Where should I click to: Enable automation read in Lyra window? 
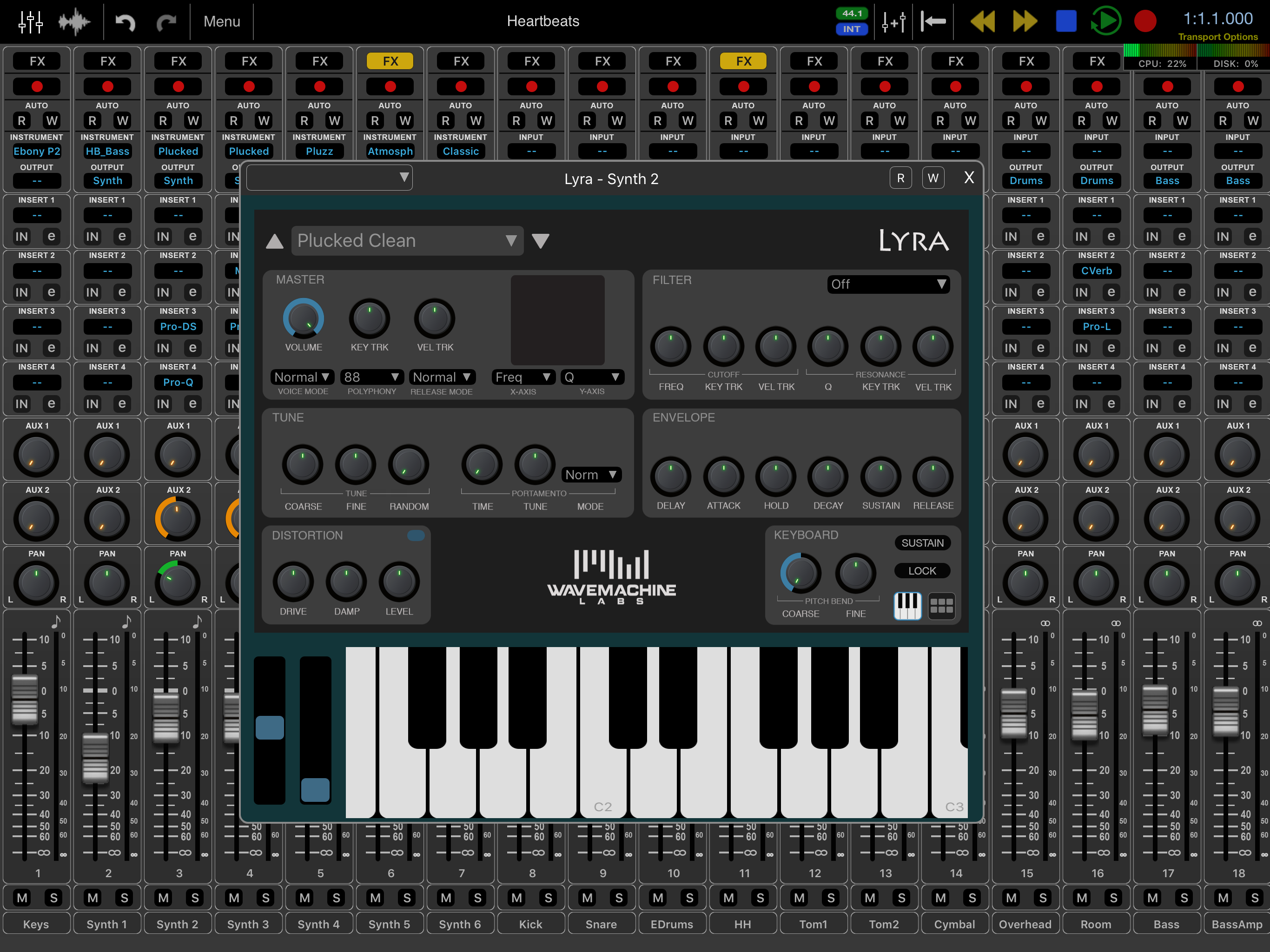[900, 178]
